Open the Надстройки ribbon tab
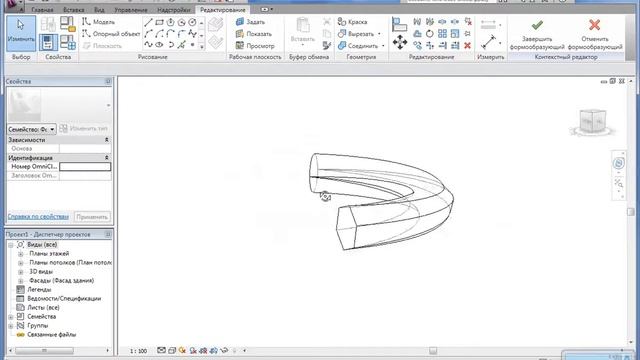The image size is (640, 360). 174,9
